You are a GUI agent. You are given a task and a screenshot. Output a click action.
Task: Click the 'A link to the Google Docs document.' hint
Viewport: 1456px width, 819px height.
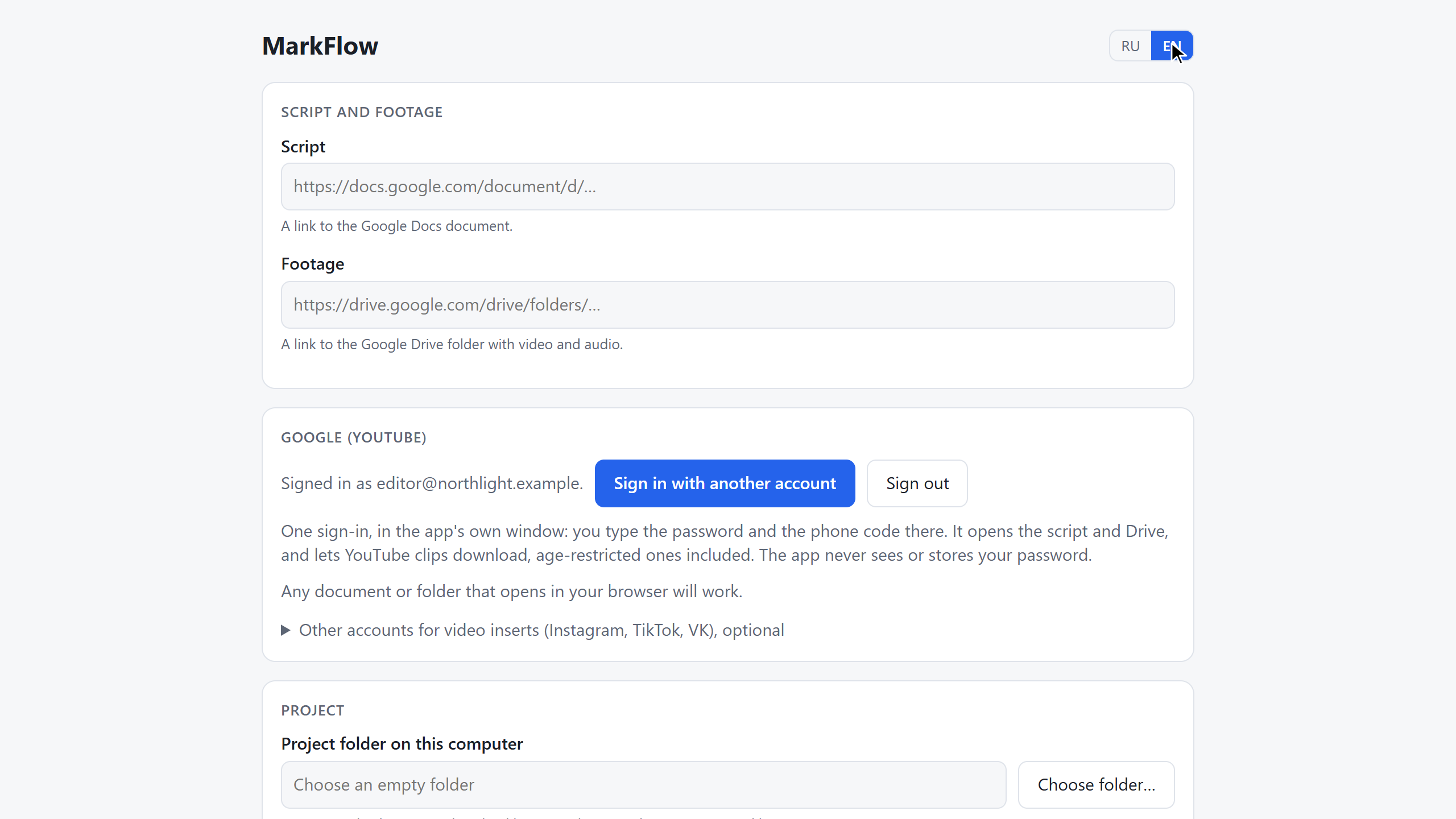pyautogui.click(x=397, y=226)
